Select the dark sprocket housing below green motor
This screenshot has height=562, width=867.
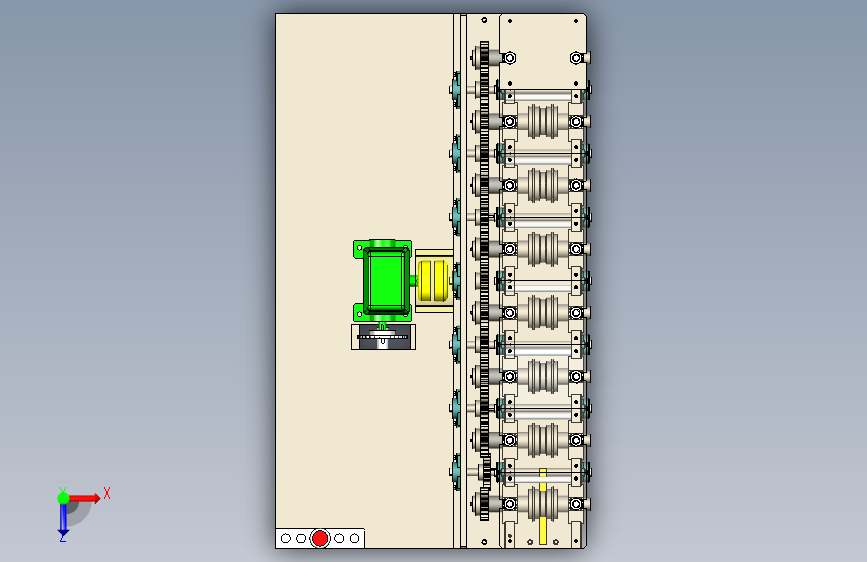[x=383, y=337]
